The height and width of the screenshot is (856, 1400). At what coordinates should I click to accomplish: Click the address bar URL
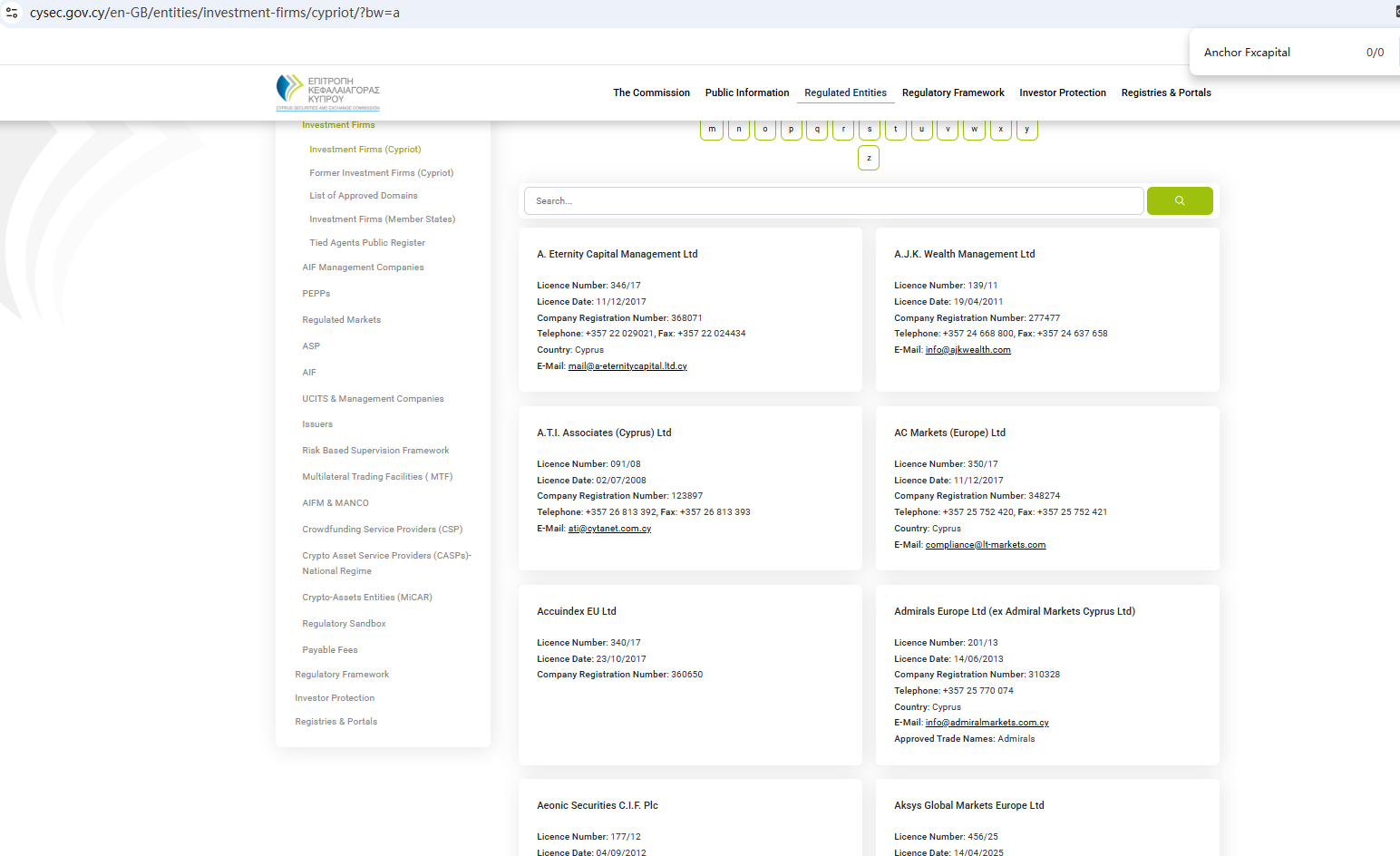(215, 13)
